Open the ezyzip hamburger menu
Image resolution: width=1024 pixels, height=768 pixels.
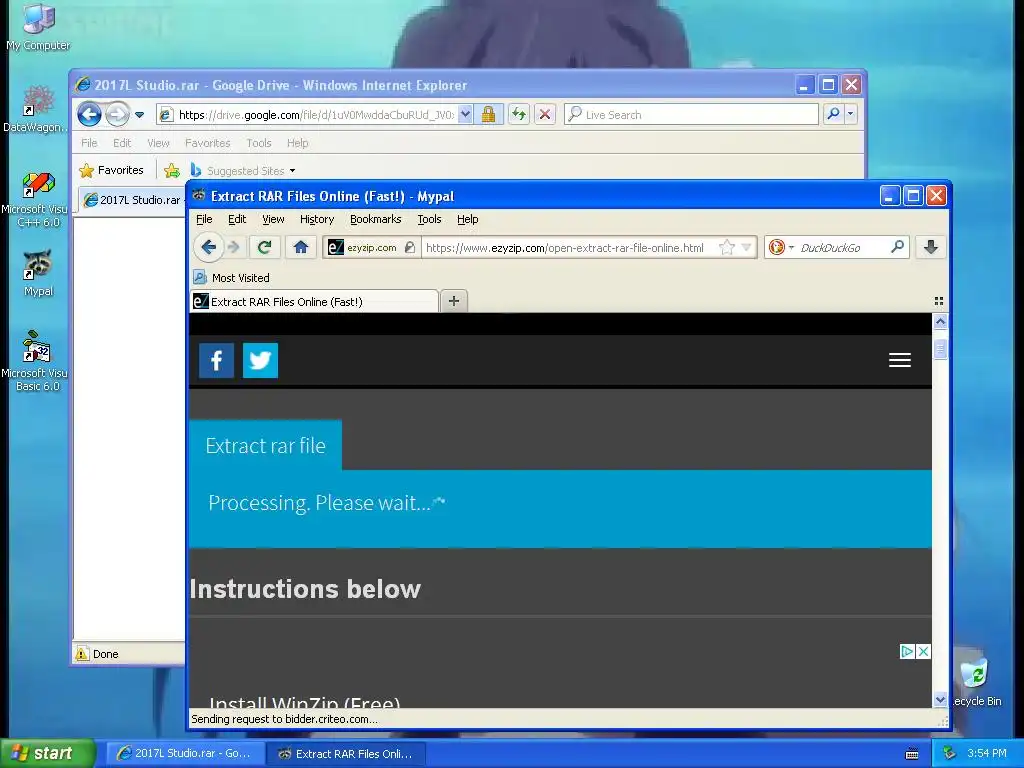point(899,360)
